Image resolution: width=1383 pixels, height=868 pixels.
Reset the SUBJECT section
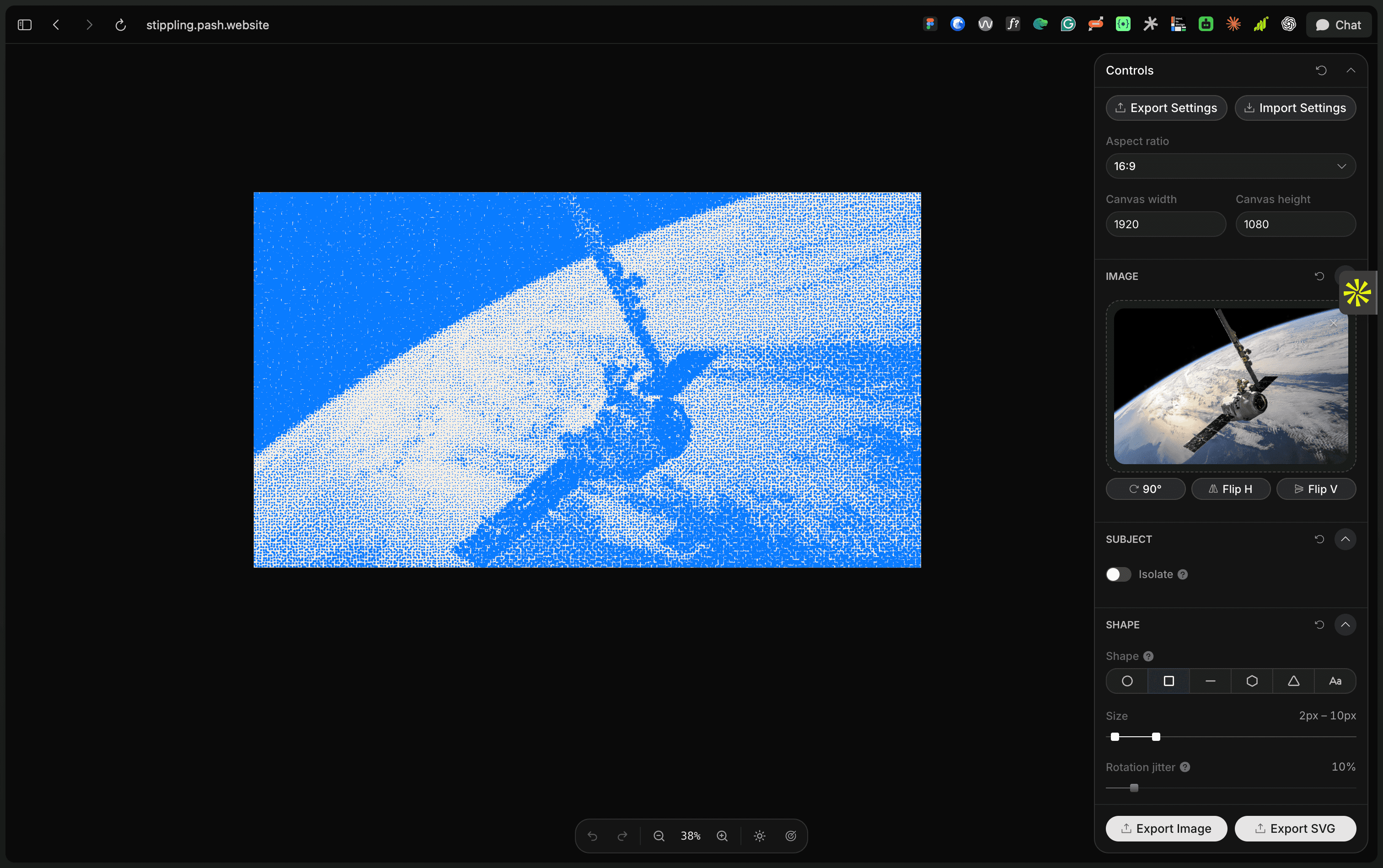click(x=1319, y=539)
